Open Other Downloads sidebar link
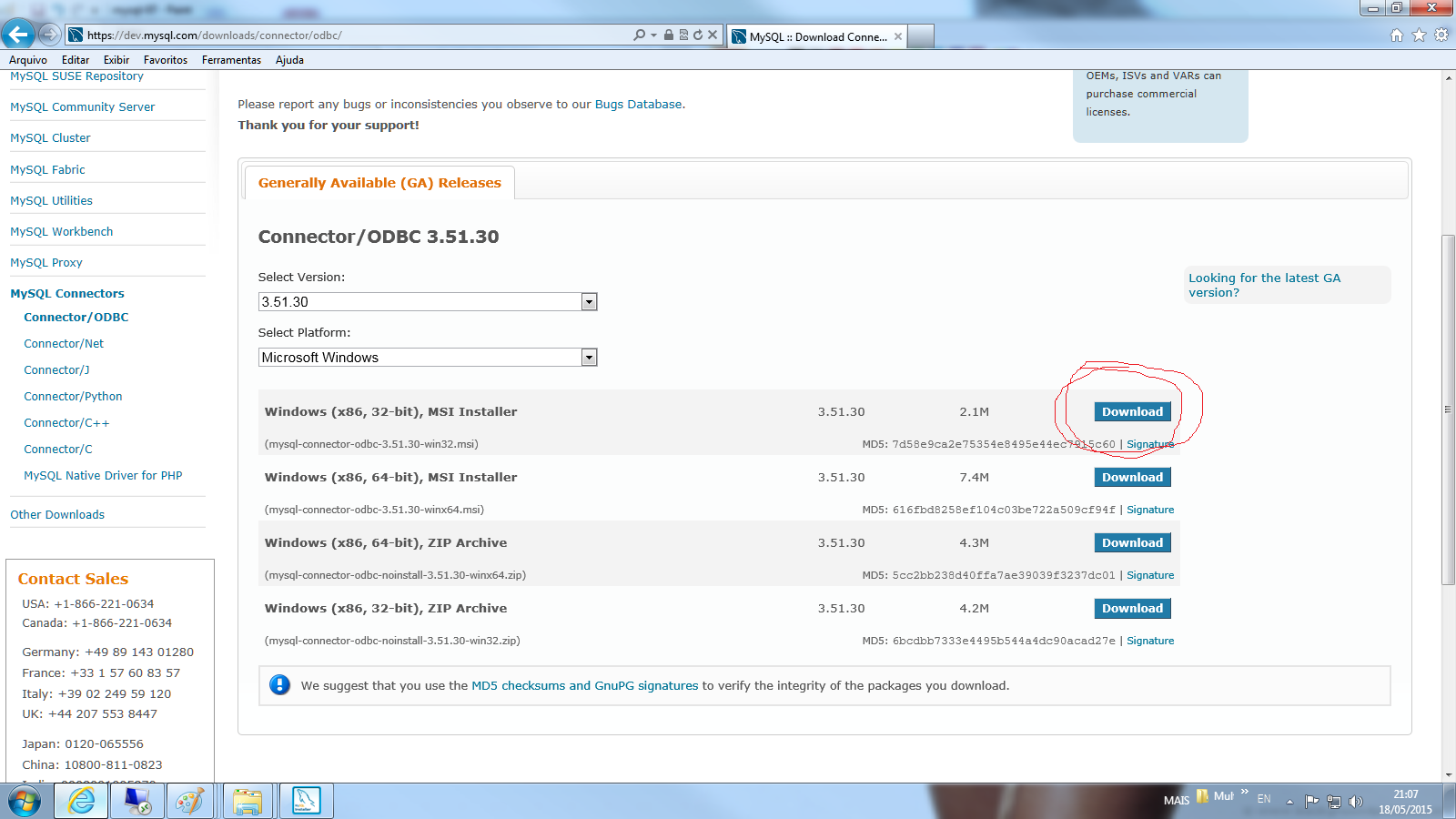The image size is (1456, 819). pyautogui.click(x=57, y=515)
